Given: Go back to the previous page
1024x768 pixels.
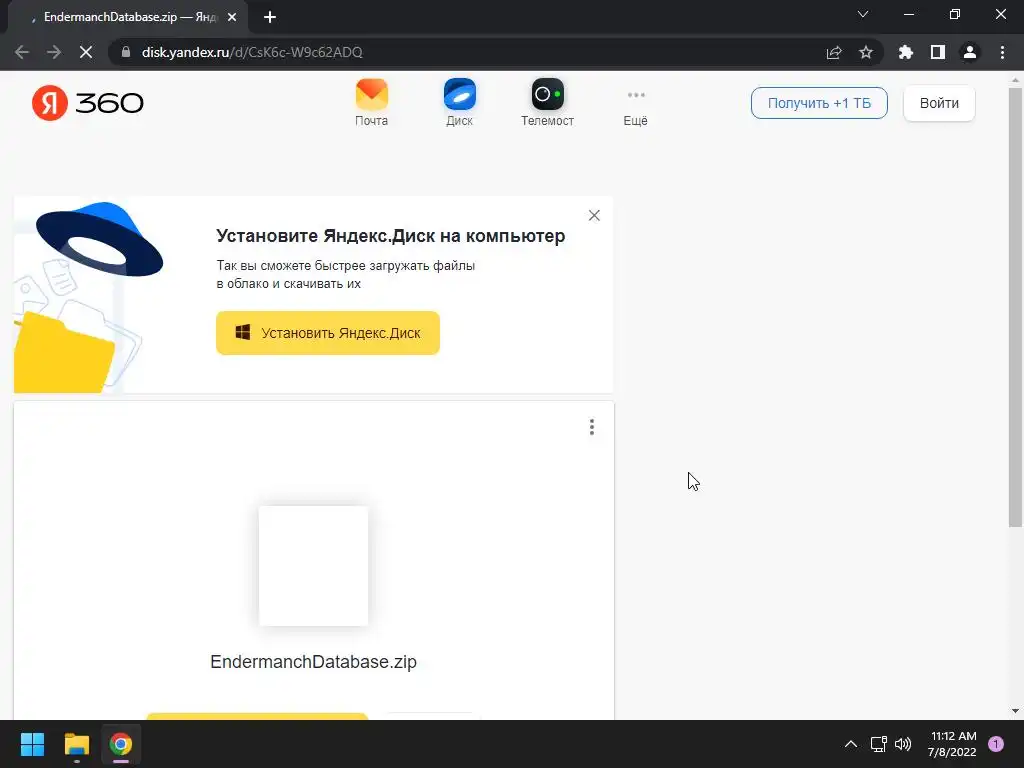Looking at the screenshot, I should point(22,52).
